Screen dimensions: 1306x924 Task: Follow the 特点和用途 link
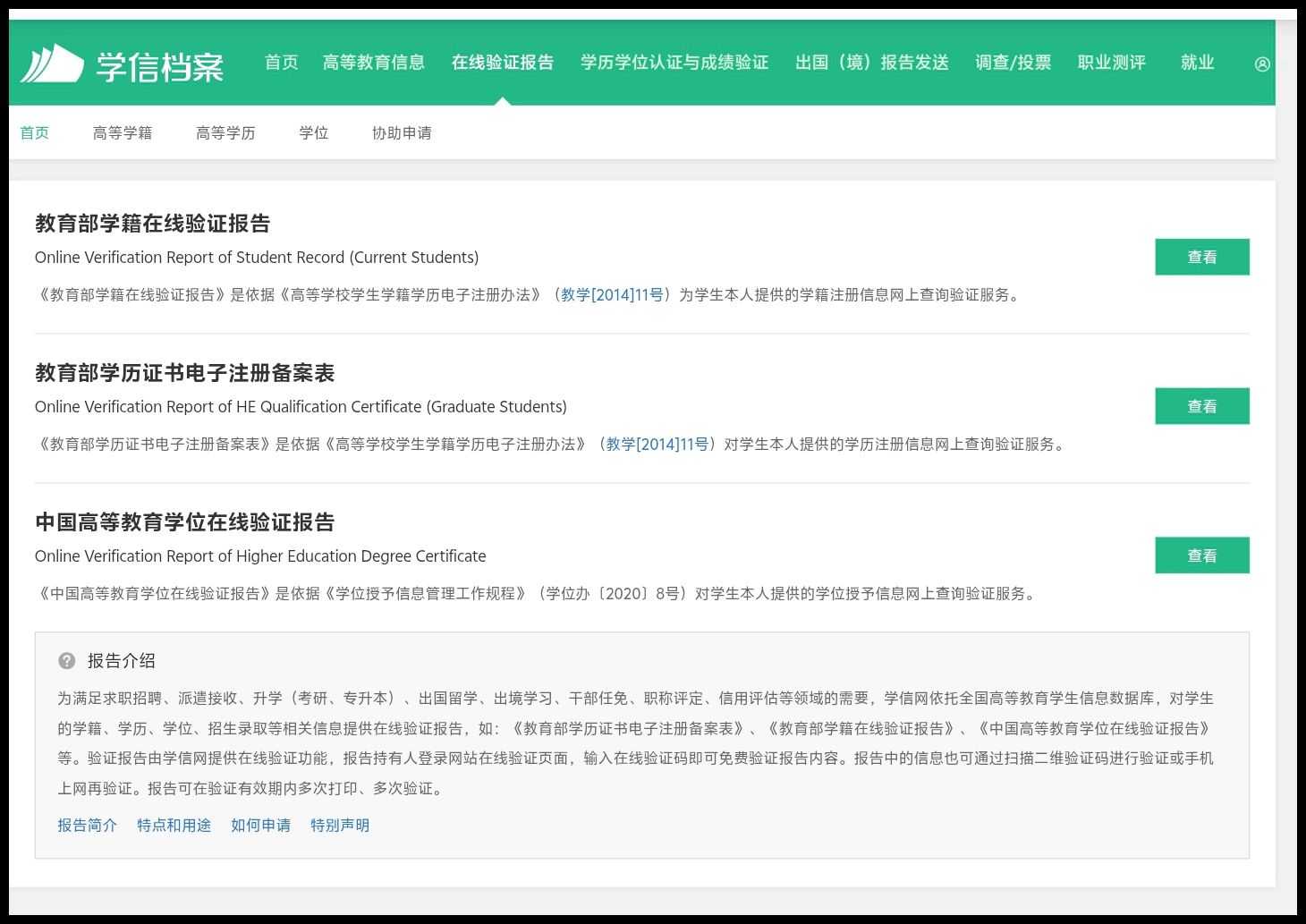click(x=174, y=826)
